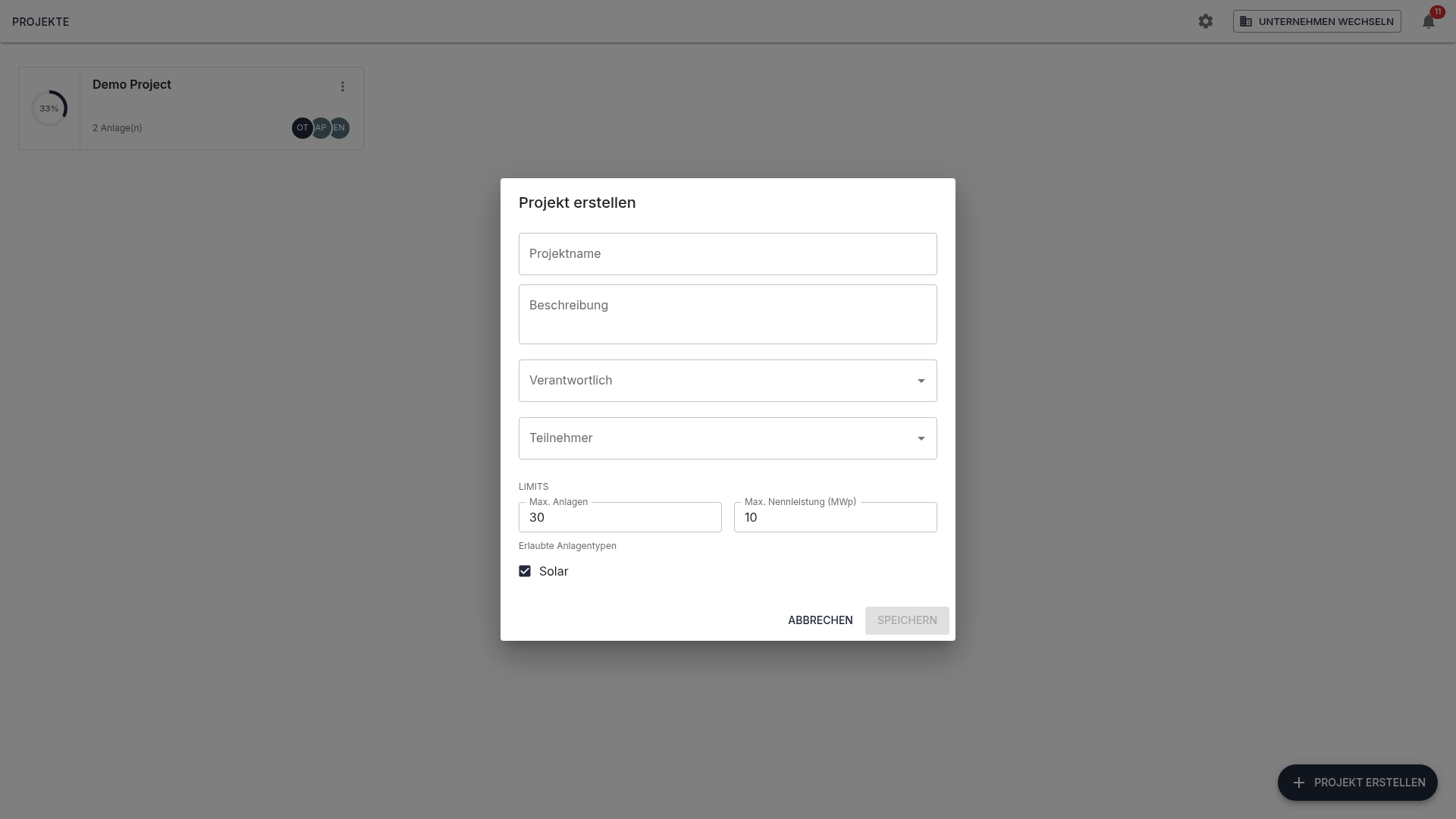Open the notifications bell
Screen dimensions: 1456x819
click(x=1429, y=21)
